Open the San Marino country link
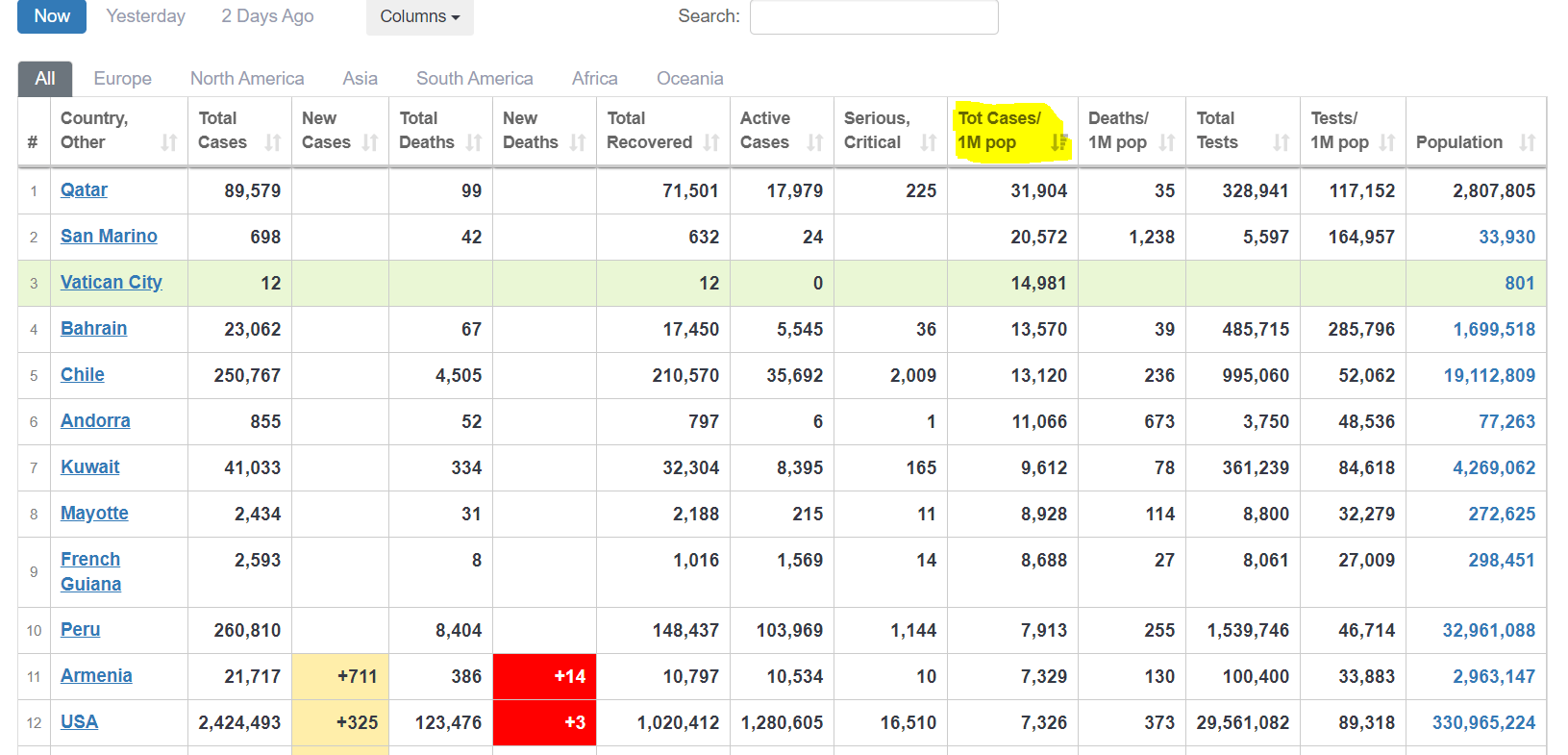This screenshot has height=755, width=1568. tap(109, 236)
